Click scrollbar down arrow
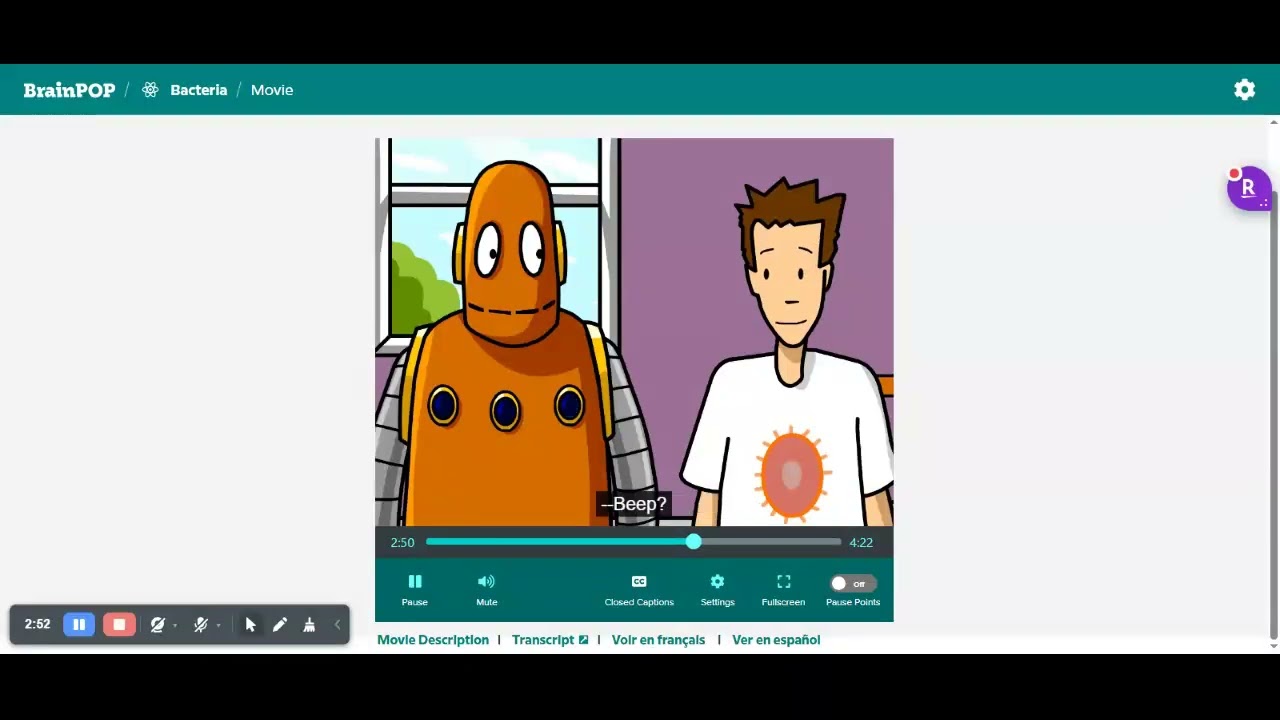 (x=1273, y=646)
